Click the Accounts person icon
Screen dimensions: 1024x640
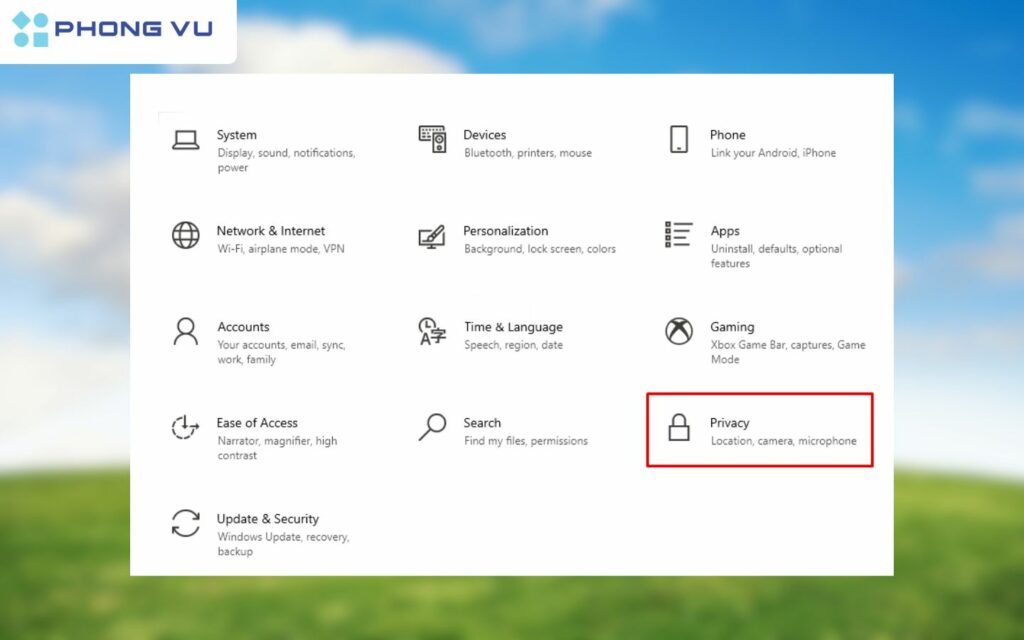[x=185, y=330]
